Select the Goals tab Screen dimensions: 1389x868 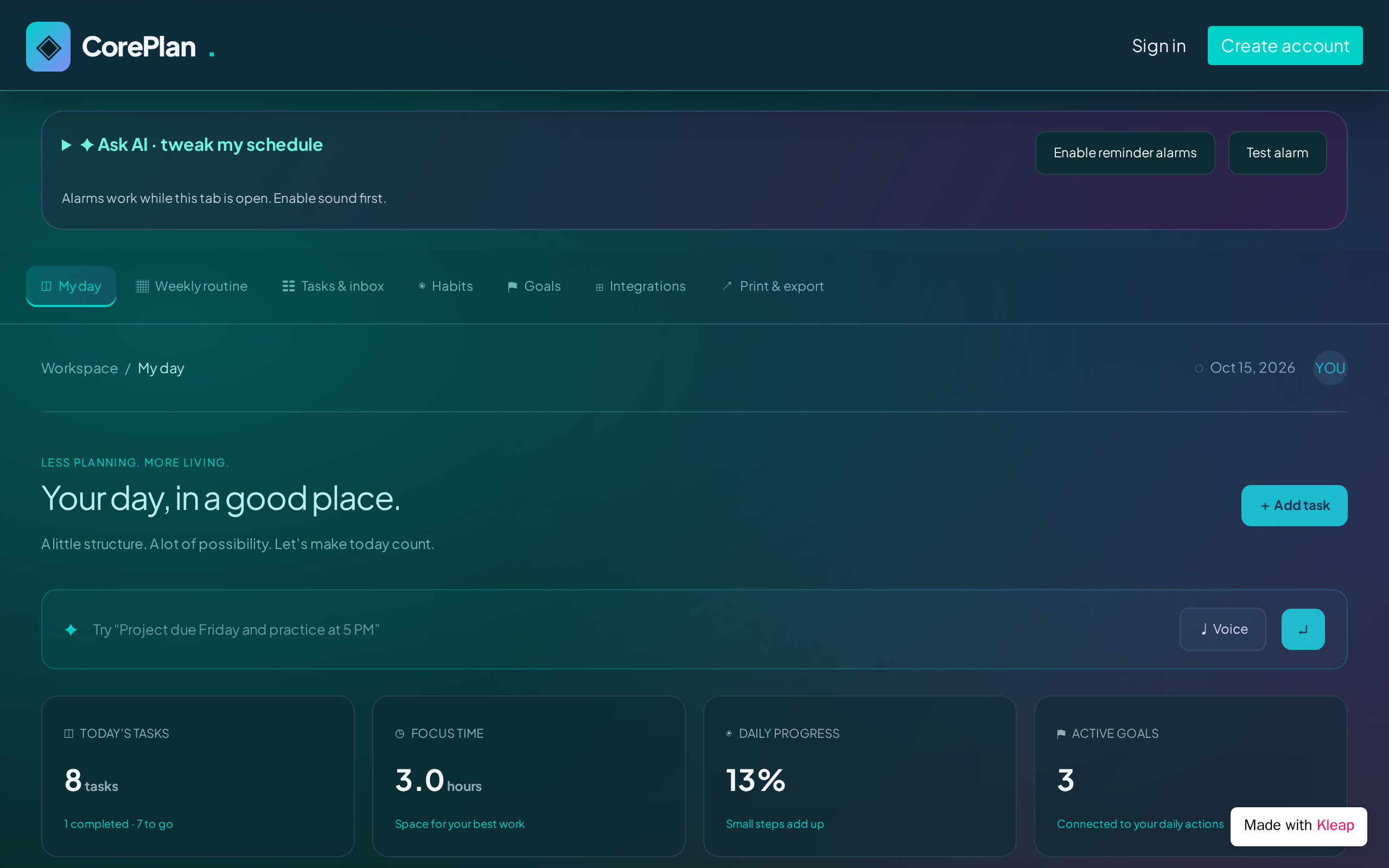[534, 286]
